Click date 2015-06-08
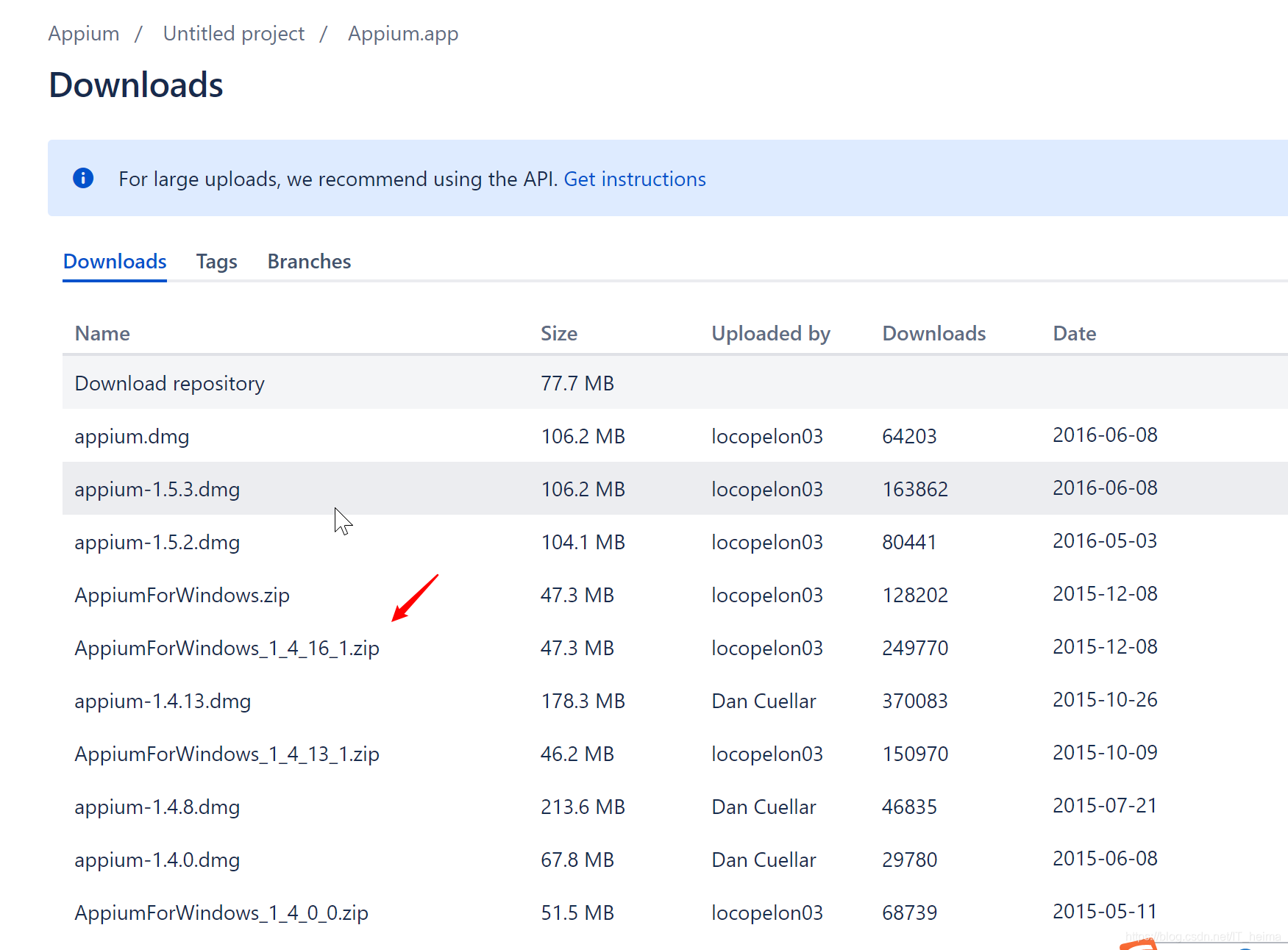1288x950 pixels. coord(1105,859)
